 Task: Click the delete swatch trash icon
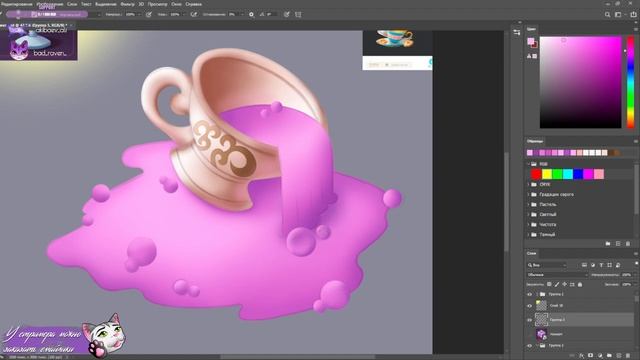628,244
